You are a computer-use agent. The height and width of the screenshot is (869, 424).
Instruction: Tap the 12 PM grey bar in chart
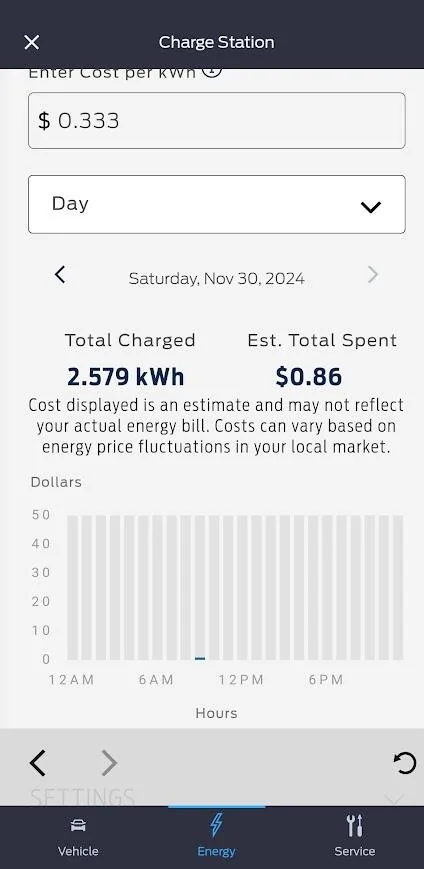pos(243,587)
